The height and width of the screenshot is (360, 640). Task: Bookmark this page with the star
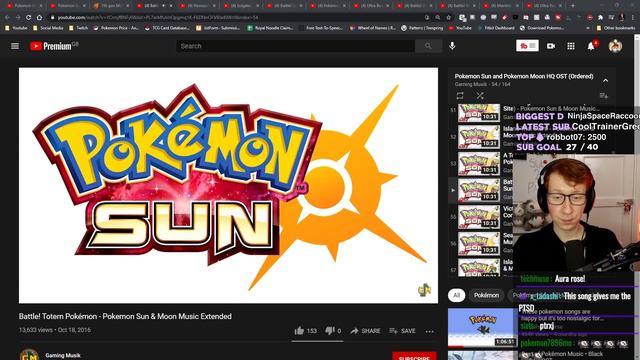coord(449,18)
